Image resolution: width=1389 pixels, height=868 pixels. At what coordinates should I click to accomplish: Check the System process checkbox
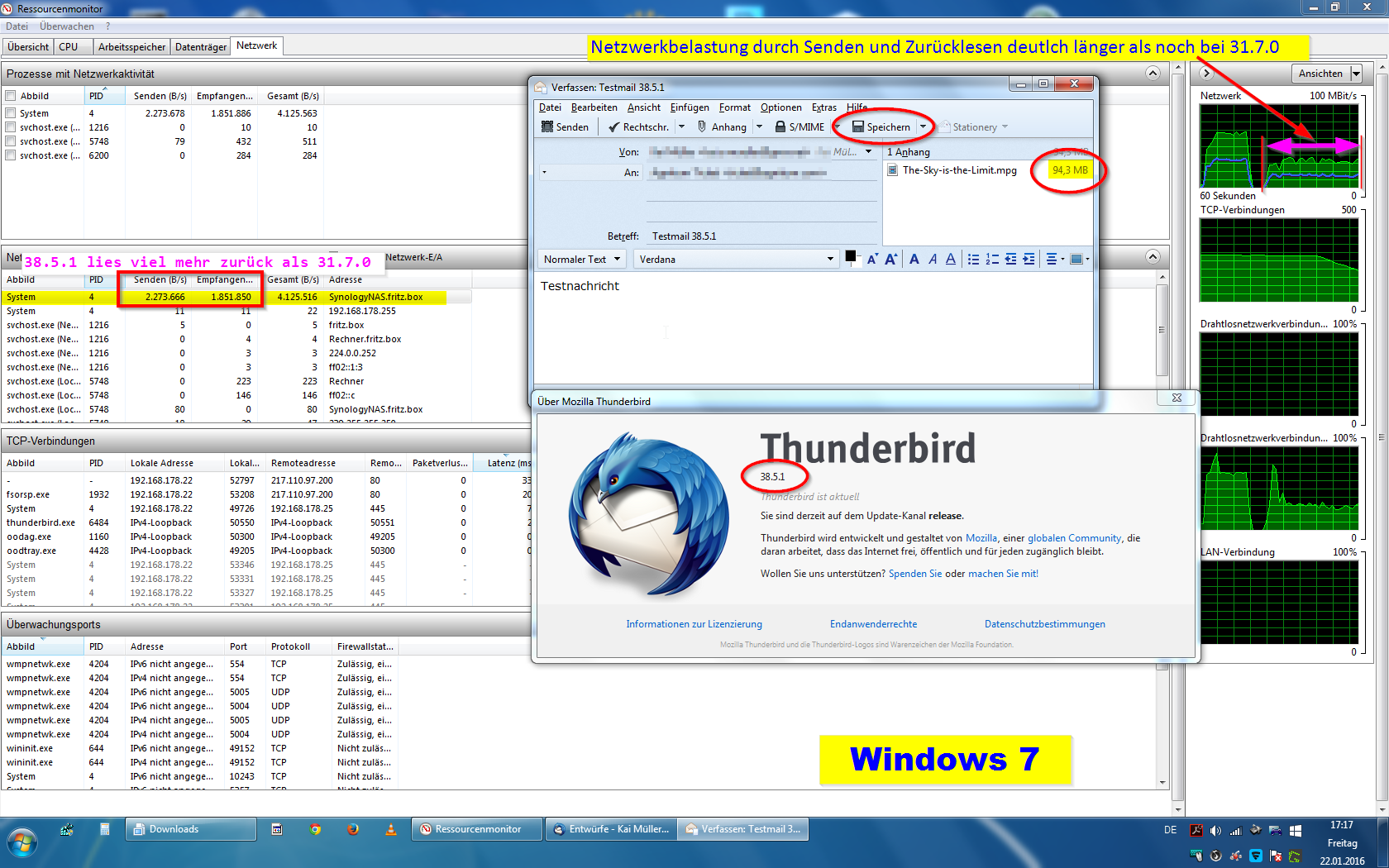click(x=11, y=113)
